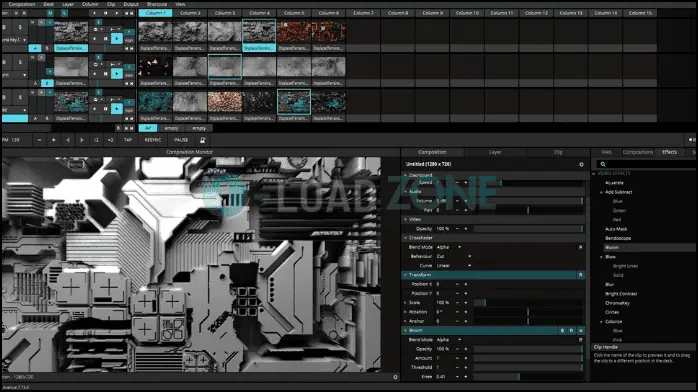Click the R icon on Bloom header
Image resolution: width=698 pixels, height=392 pixels.
pyautogui.click(x=572, y=331)
